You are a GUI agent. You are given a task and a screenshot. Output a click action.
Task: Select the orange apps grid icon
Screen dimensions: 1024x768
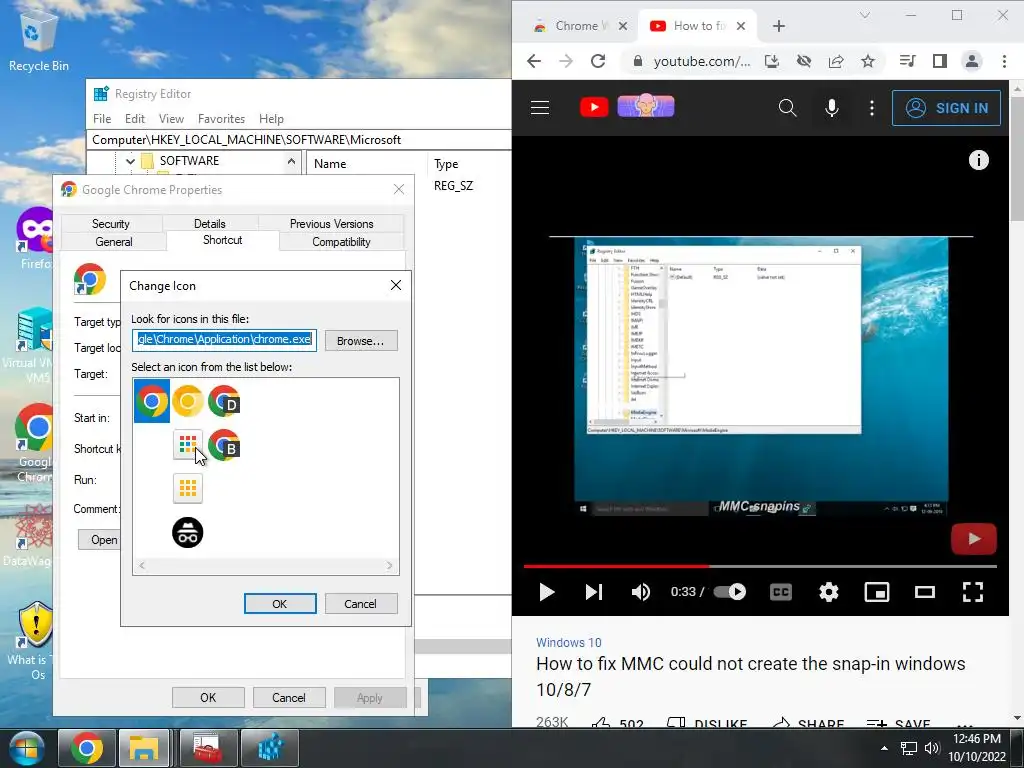(x=187, y=488)
